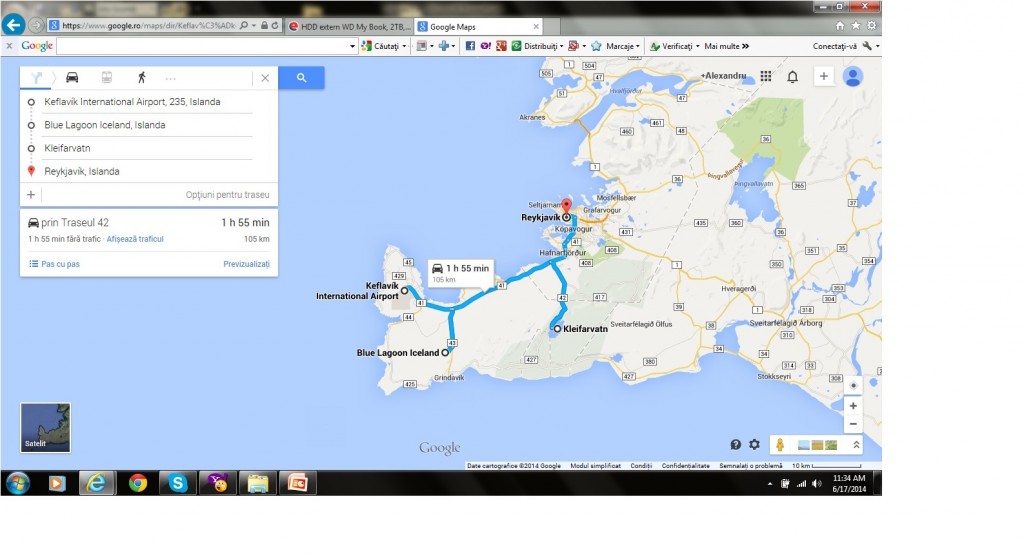The height and width of the screenshot is (557, 1024).
Task: Click the Kleifarvatn waypoint marker on map
Action: coord(557,329)
